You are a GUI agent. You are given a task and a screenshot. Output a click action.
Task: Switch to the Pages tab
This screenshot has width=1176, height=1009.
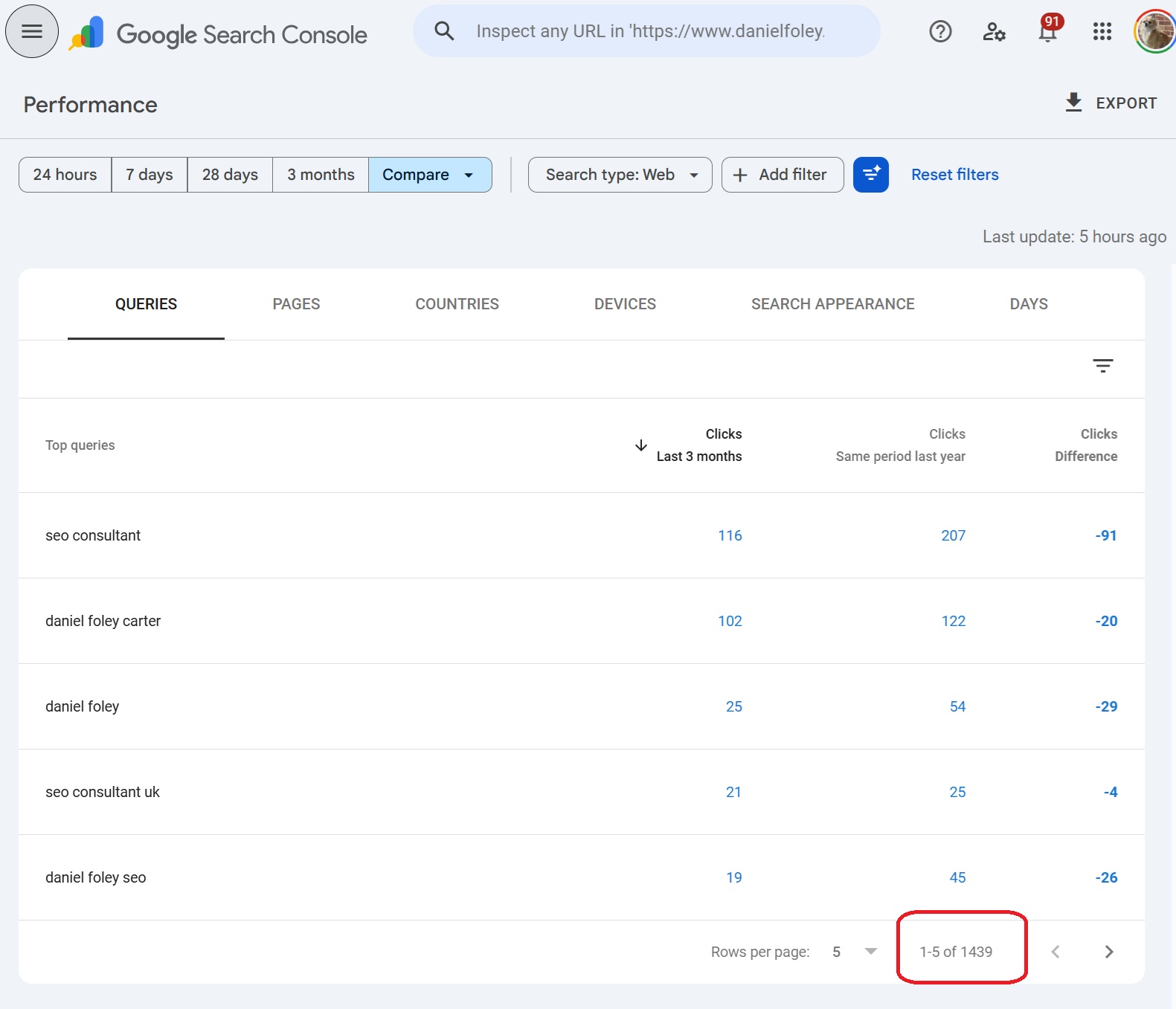click(296, 304)
